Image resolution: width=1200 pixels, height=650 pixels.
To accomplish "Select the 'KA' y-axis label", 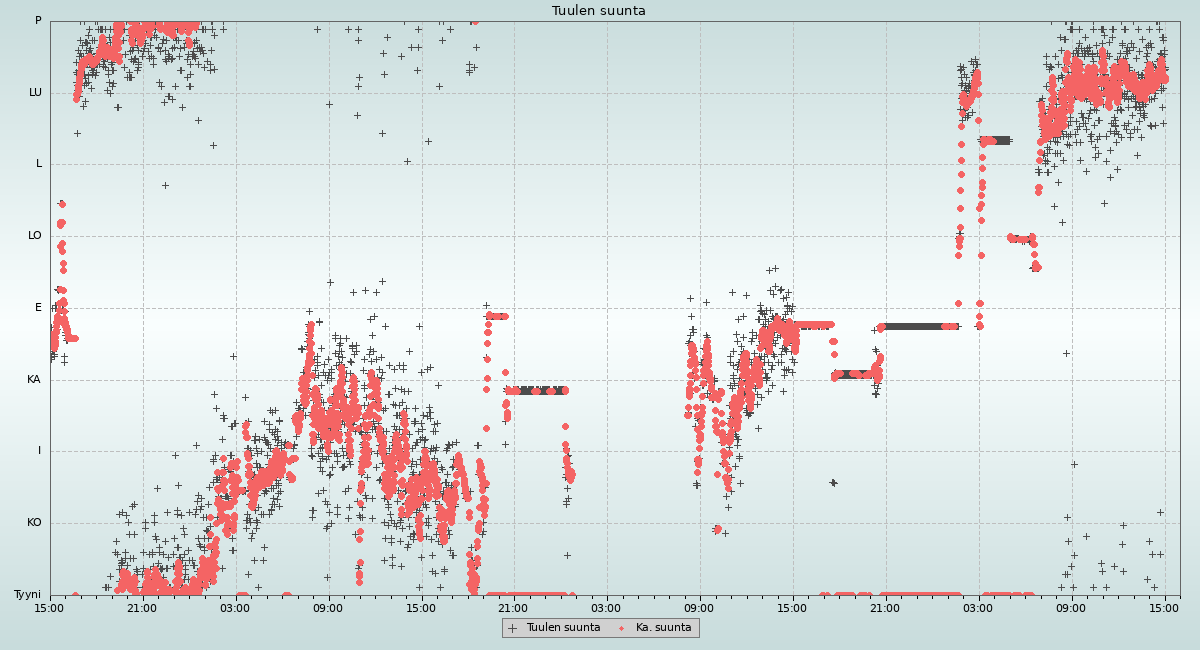I will [34, 380].
